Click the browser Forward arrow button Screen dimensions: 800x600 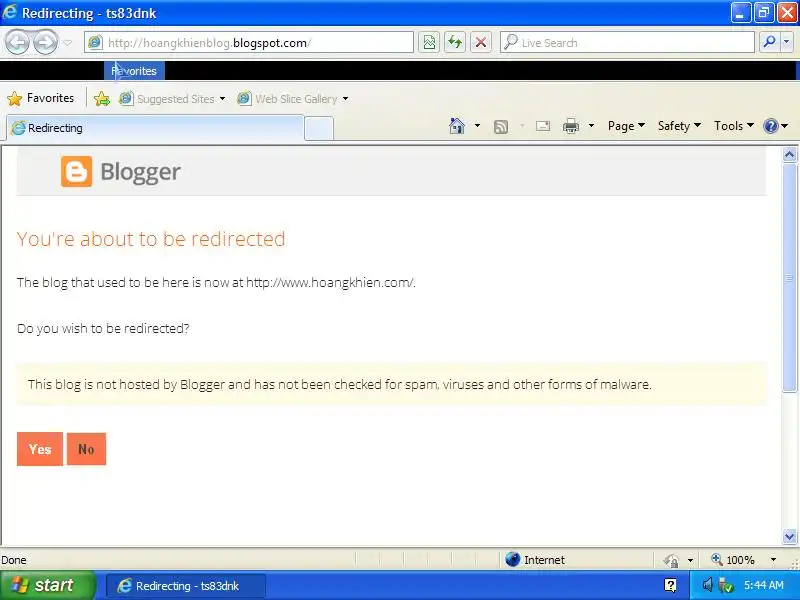pos(46,43)
